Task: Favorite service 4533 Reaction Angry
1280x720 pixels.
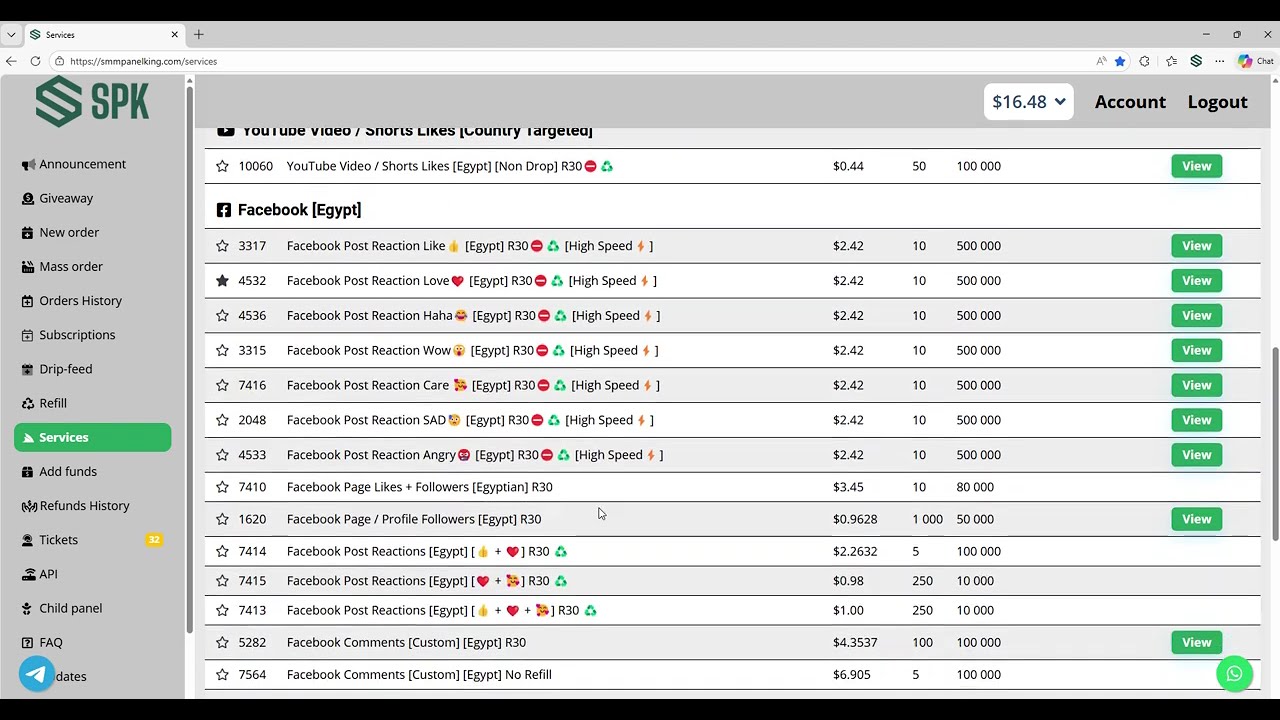Action: point(222,455)
